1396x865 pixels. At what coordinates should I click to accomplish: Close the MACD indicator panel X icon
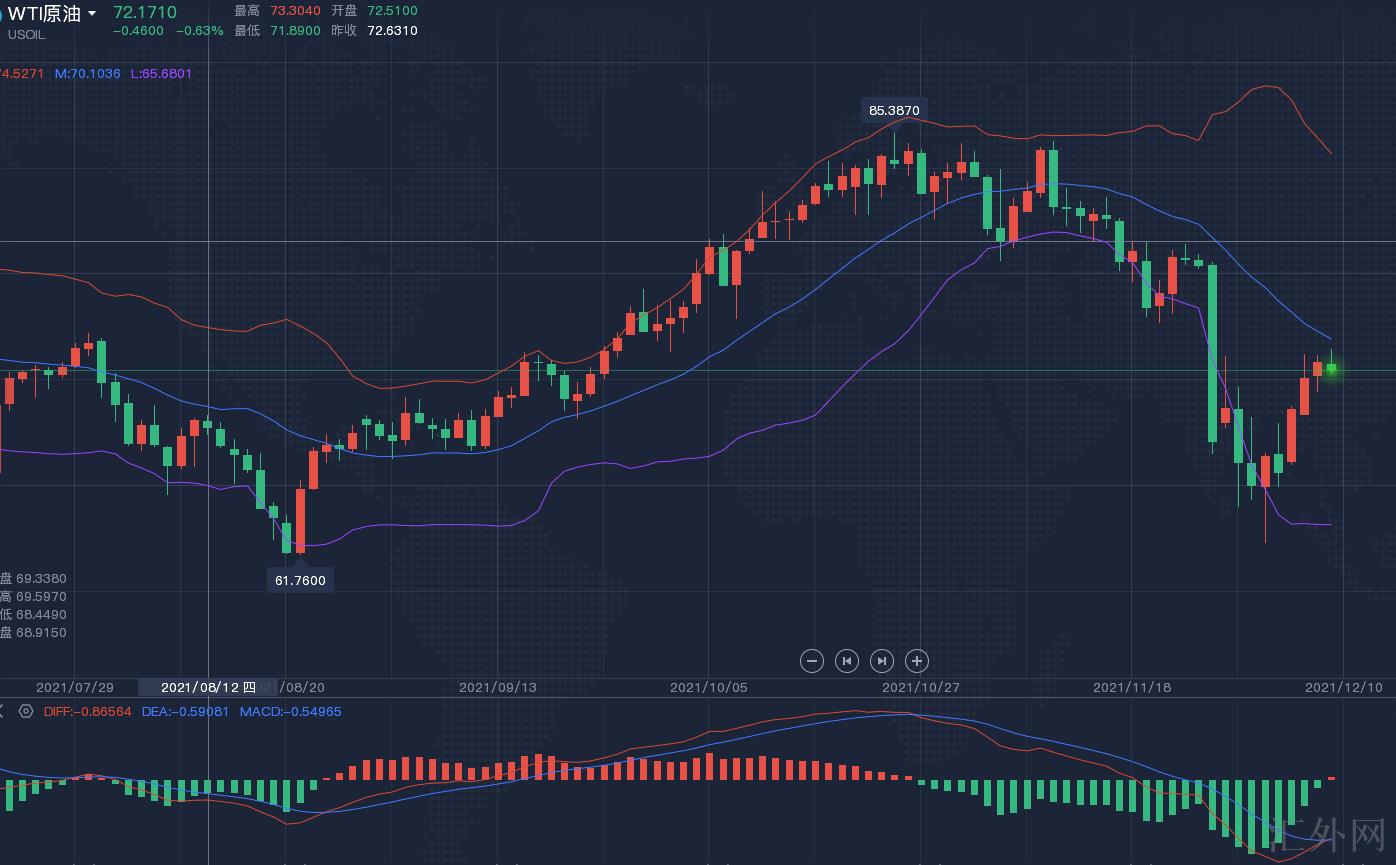[2, 712]
